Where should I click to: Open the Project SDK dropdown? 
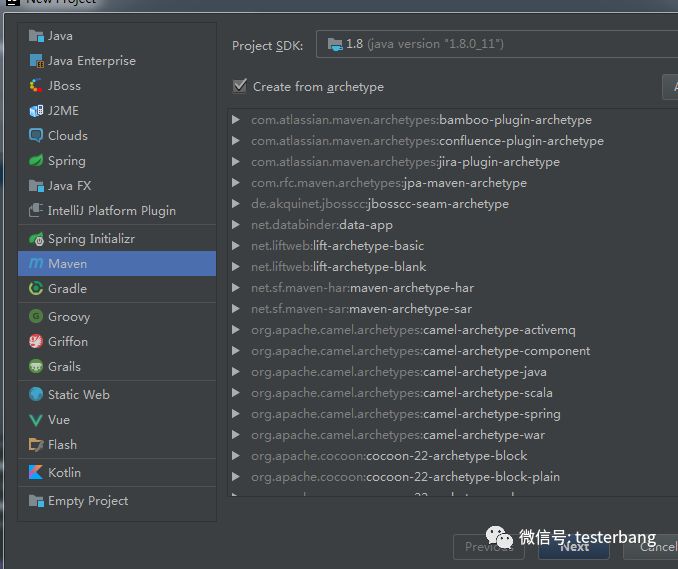tap(497, 44)
